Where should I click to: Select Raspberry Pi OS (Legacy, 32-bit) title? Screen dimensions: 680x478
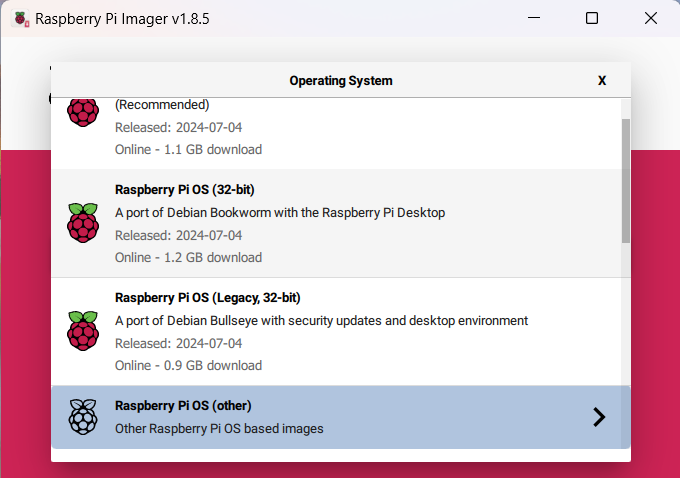coord(208,298)
